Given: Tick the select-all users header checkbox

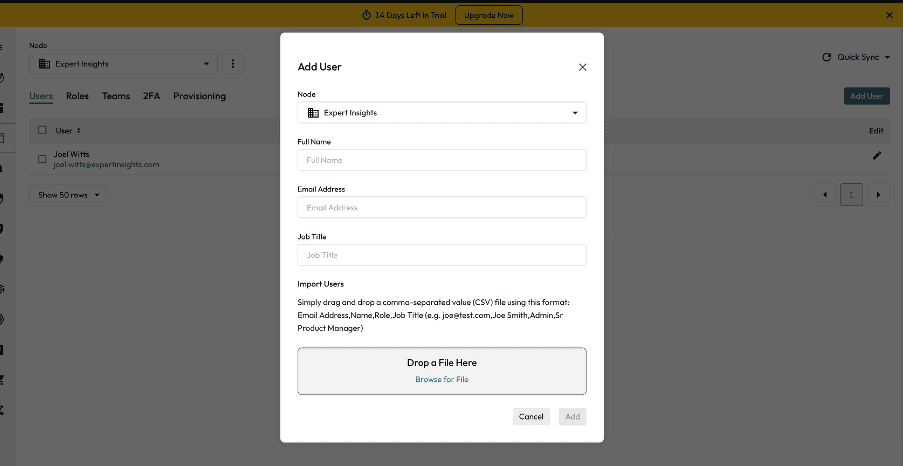Looking at the screenshot, I should point(42,130).
